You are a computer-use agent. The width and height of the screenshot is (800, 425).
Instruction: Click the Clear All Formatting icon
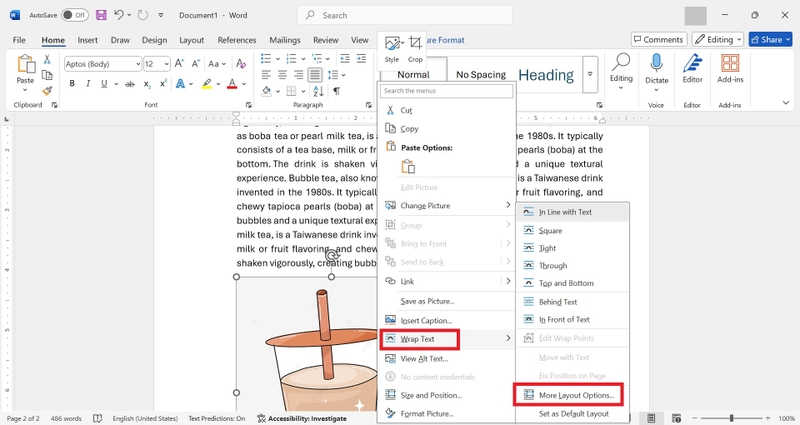pos(241,64)
